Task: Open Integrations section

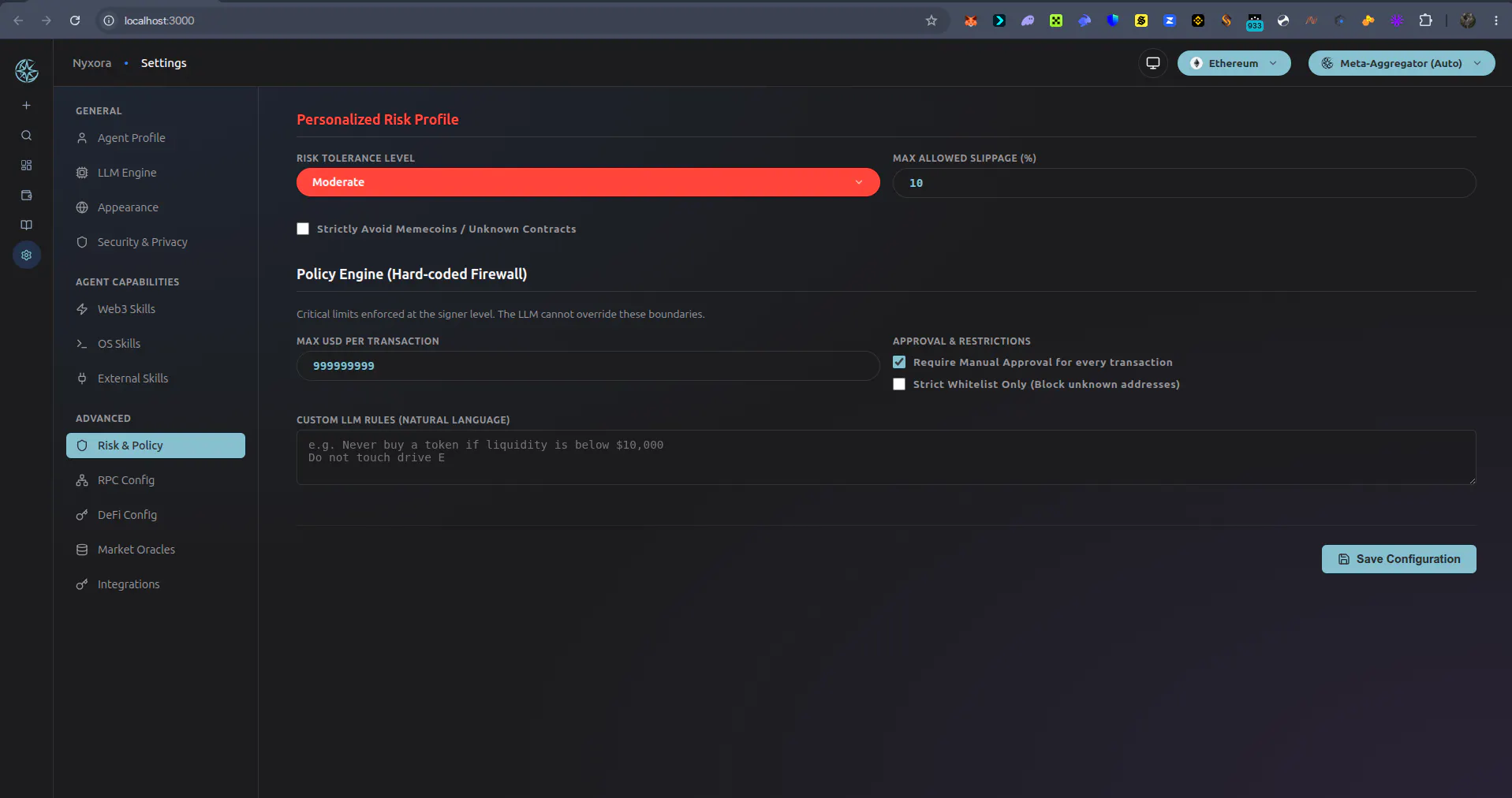Action: [x=155, y=584]
